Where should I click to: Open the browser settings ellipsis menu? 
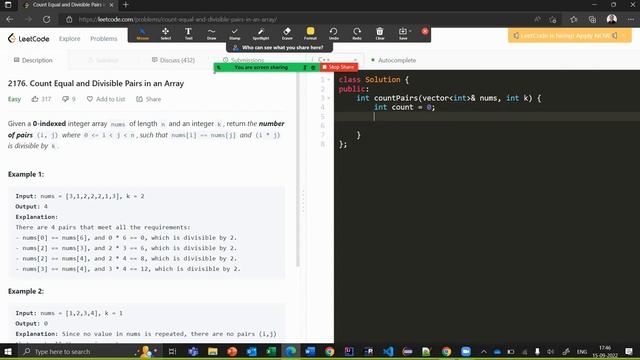tap(631, 19)
